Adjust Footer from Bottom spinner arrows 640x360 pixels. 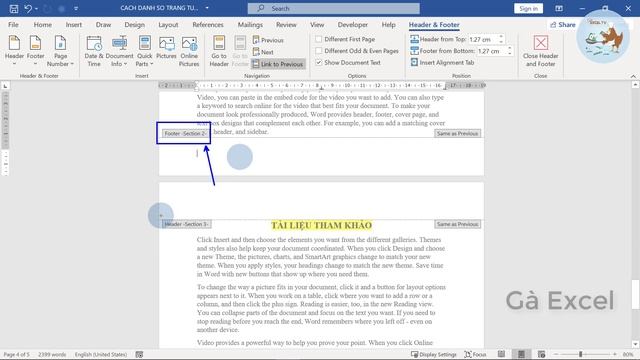click(x=509, y=51)
